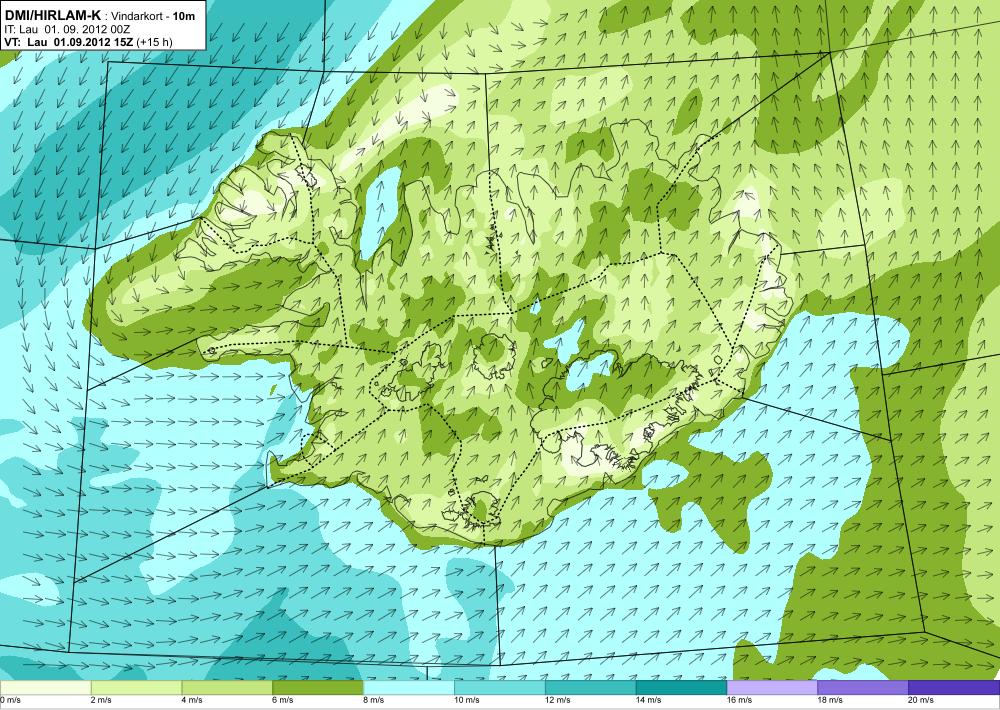Screen dimensions: 1000x710
Task: Click the "Vindarkort - 10m" map type text
Action: tap(153, 16)
